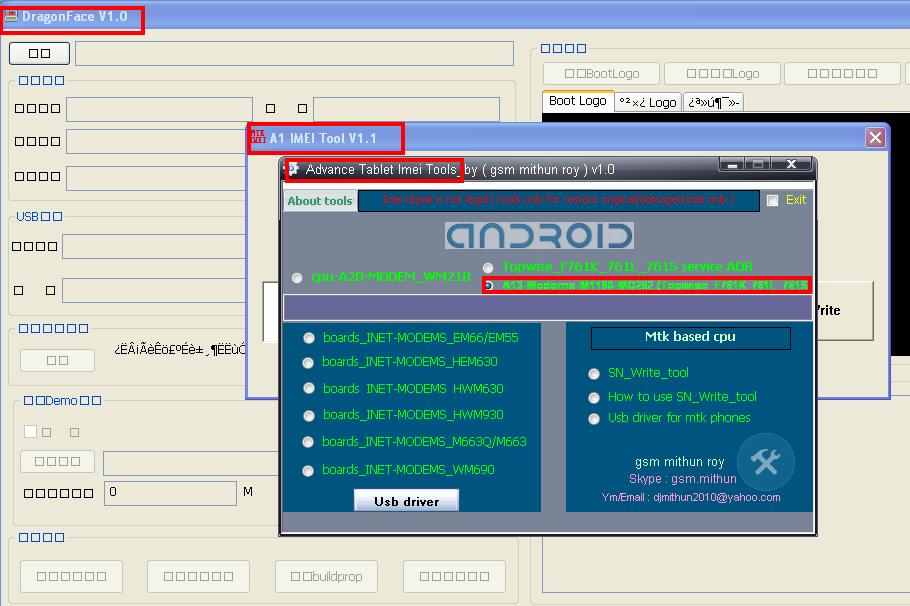Minimize the Advance Tablet Imei Tools window
This screenshot has width=910, height=606.
(732, 164)
